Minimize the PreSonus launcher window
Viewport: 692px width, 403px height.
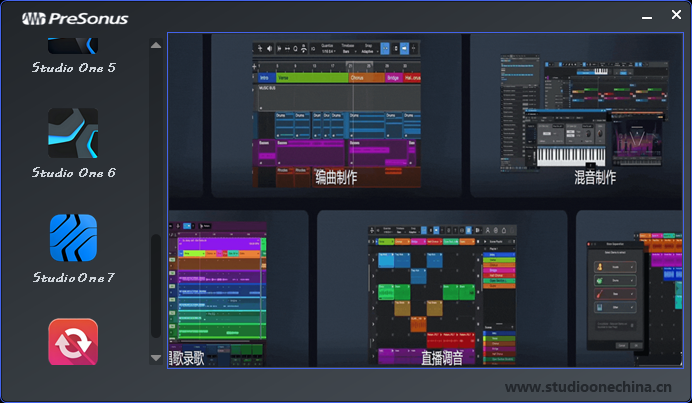pyautogui.click(x=647, y=17)
